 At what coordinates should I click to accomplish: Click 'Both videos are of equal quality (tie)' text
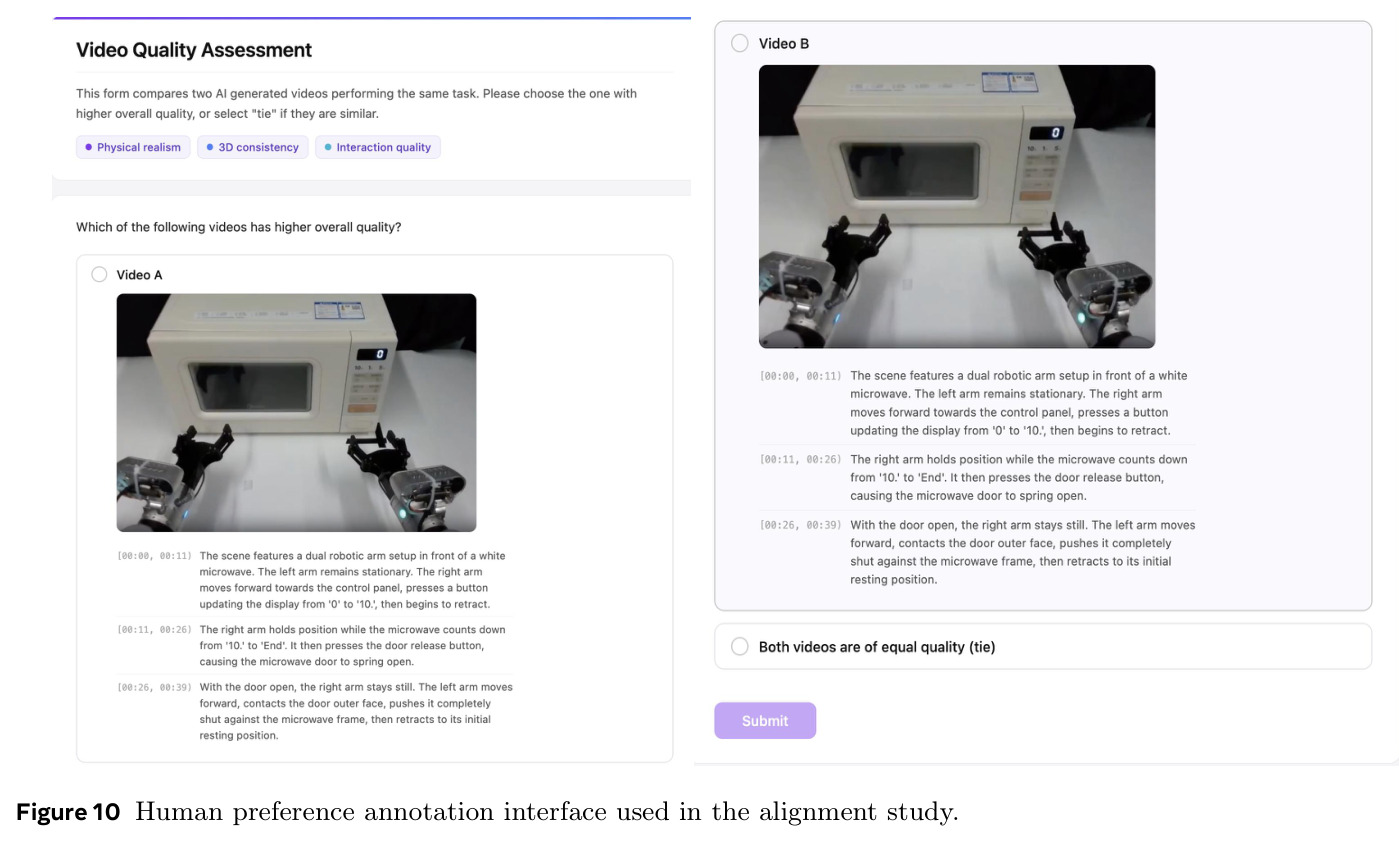click(877, 647)
